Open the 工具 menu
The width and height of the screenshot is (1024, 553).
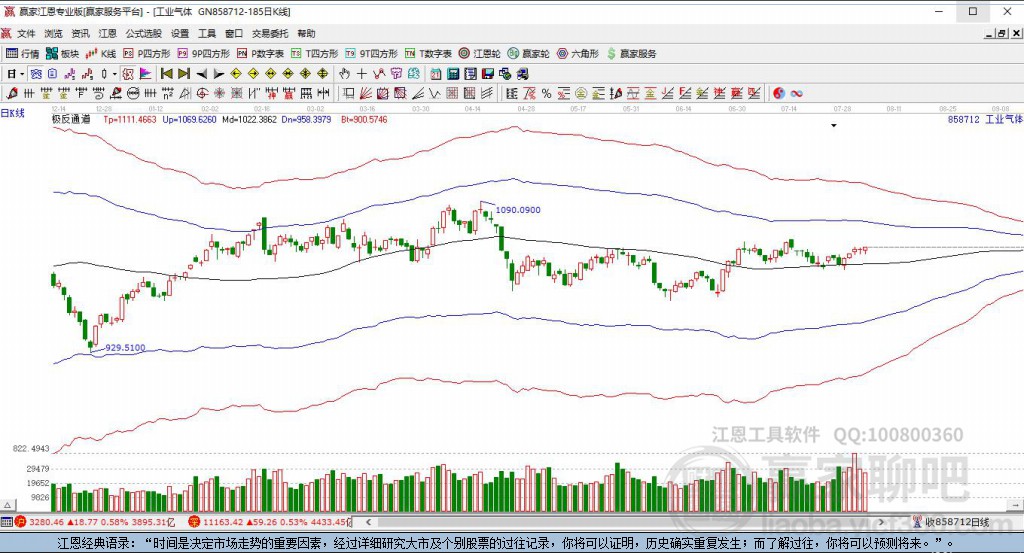206,33
